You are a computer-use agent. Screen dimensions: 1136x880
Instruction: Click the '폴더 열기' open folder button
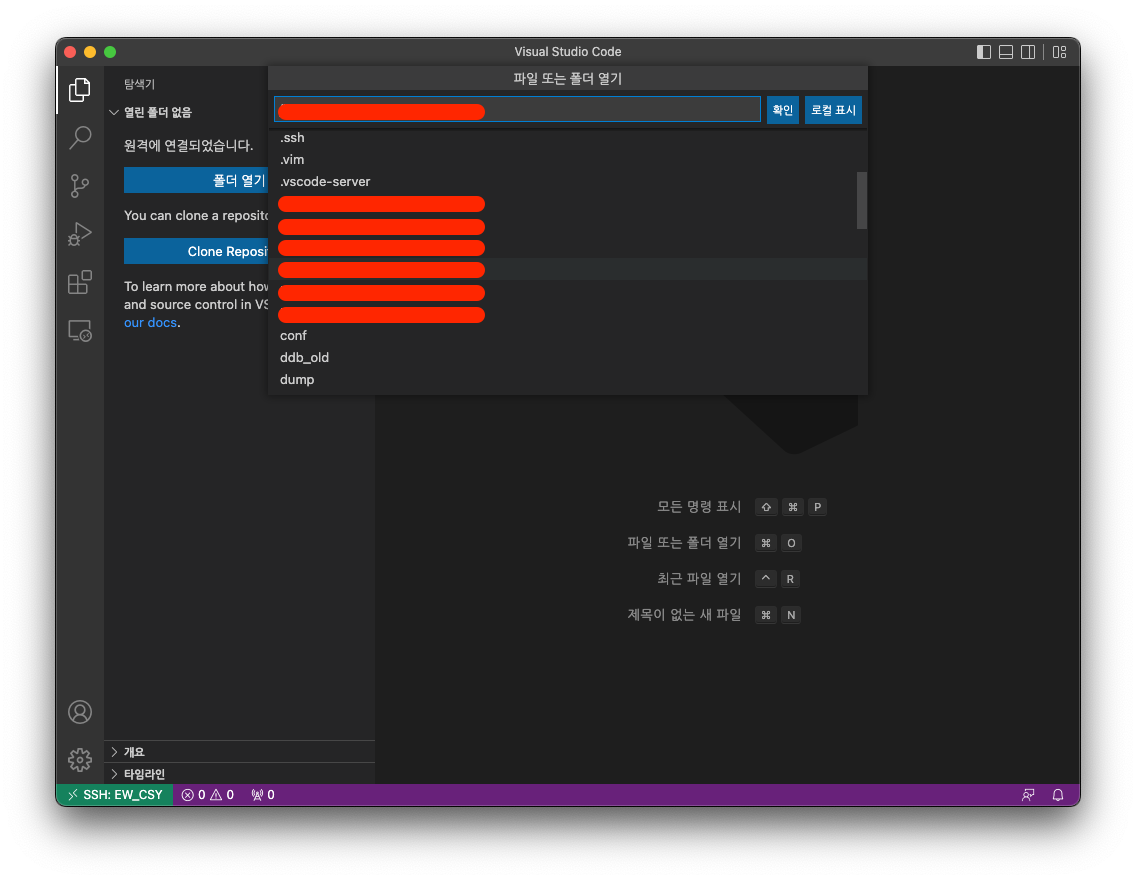pyautogui.click(x=196, y=180)
